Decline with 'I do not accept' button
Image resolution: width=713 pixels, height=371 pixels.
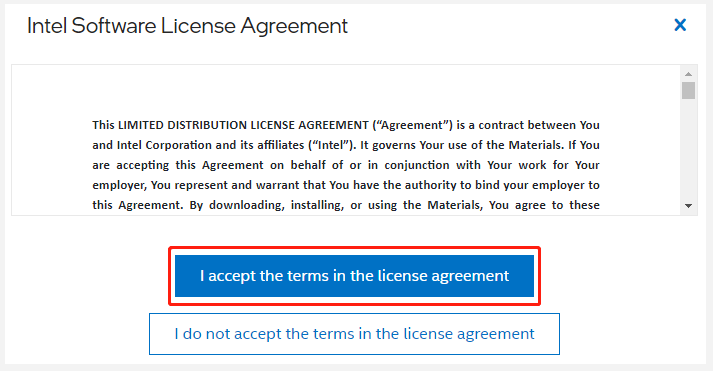point(354,334)
